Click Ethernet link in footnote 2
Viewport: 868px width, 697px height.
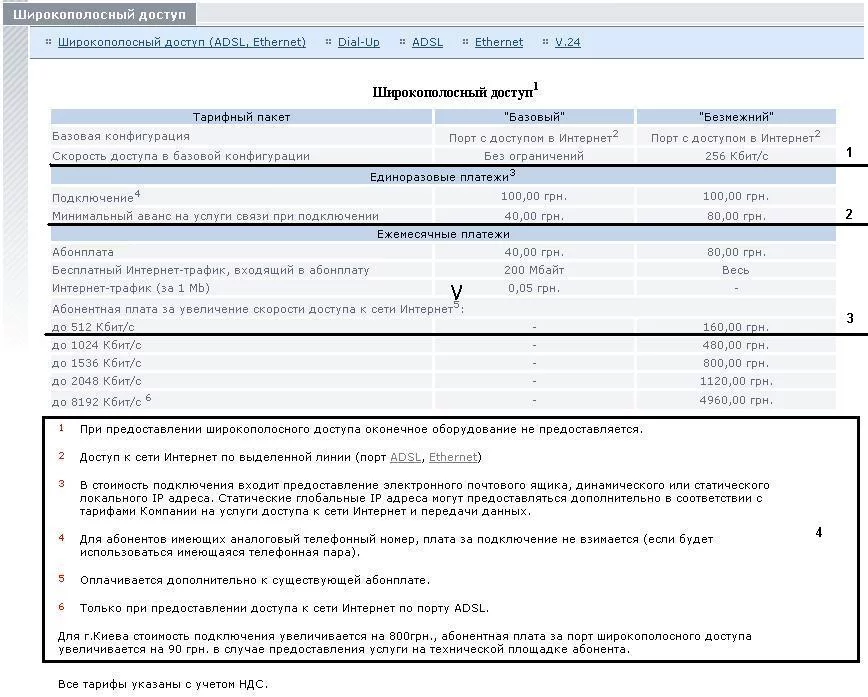coord(453,457)
